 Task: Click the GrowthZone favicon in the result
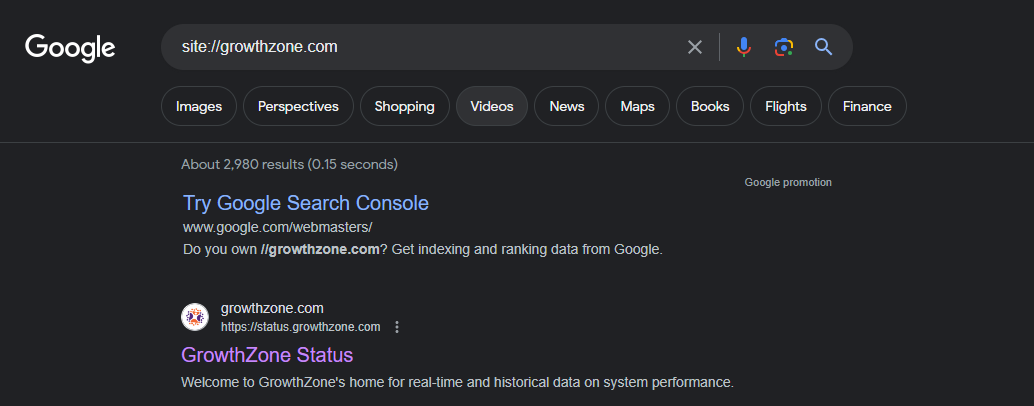(x=195, y=317)
